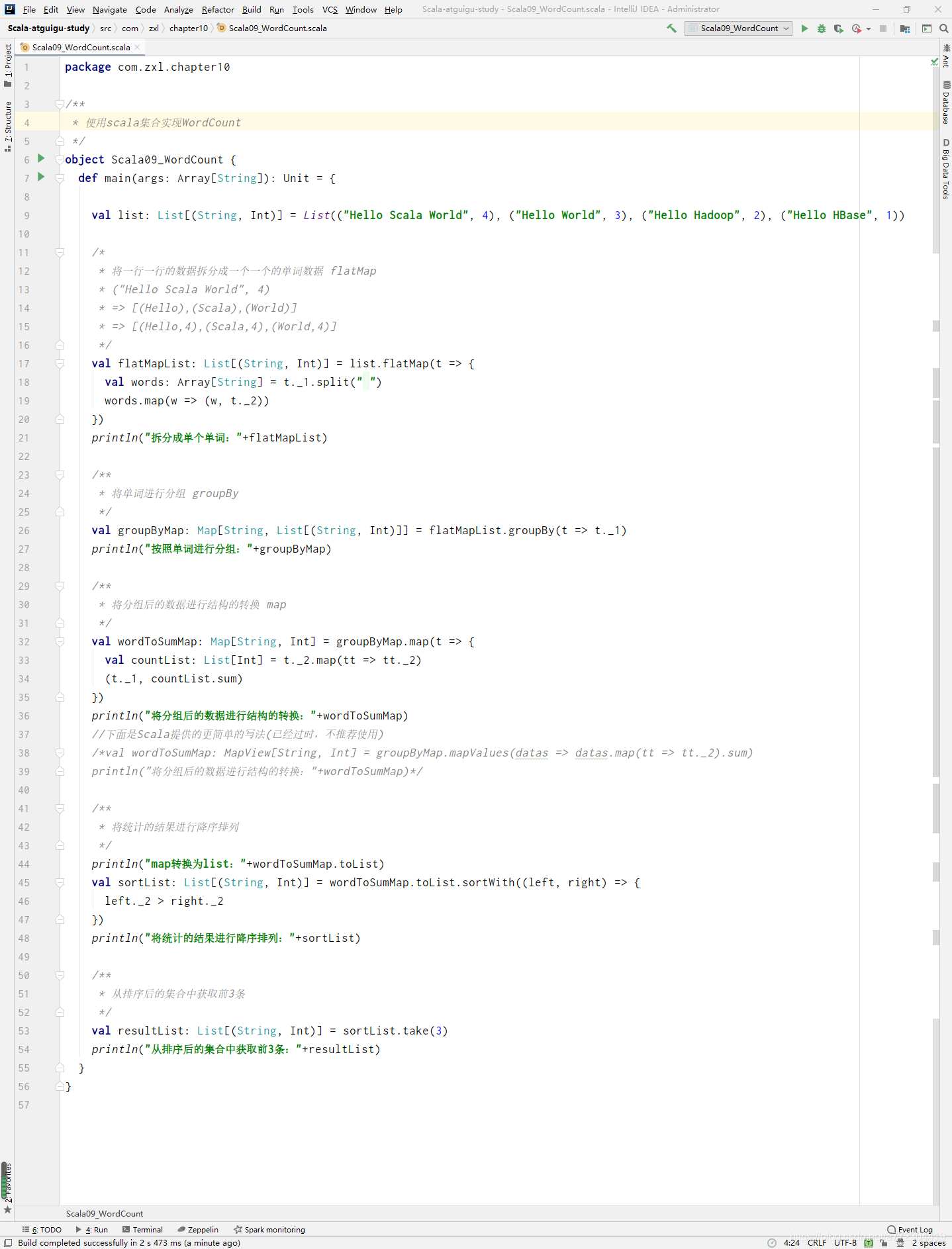Image resolution: width=952 pixels, height=1249 pixels.
Task: Click the green inspection checkmark indicator
Action: (935, 62)
